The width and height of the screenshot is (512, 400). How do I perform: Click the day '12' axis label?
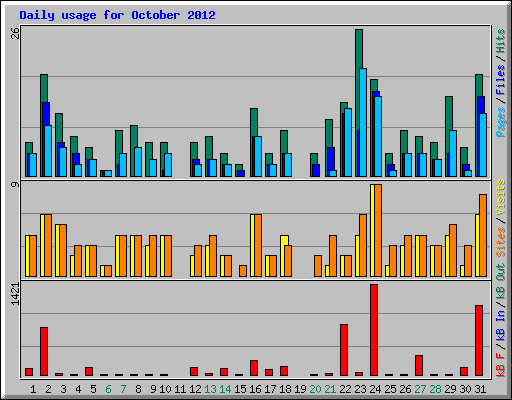[x=195, y=389]
